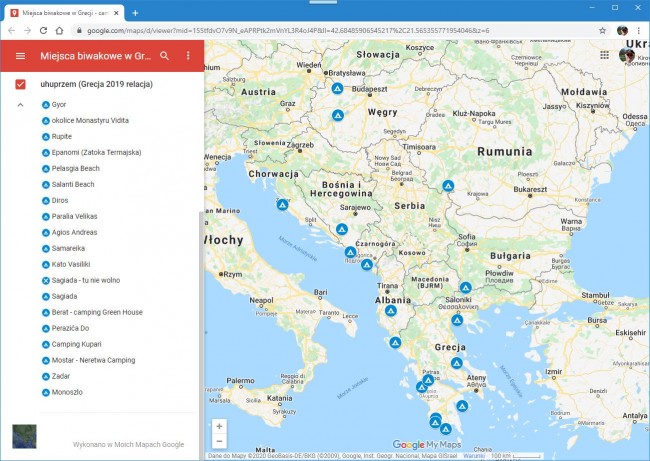The width and height of the screenshot is (650, 461).
Task: Click the satellite base map thumbnail
Action: 24,436
